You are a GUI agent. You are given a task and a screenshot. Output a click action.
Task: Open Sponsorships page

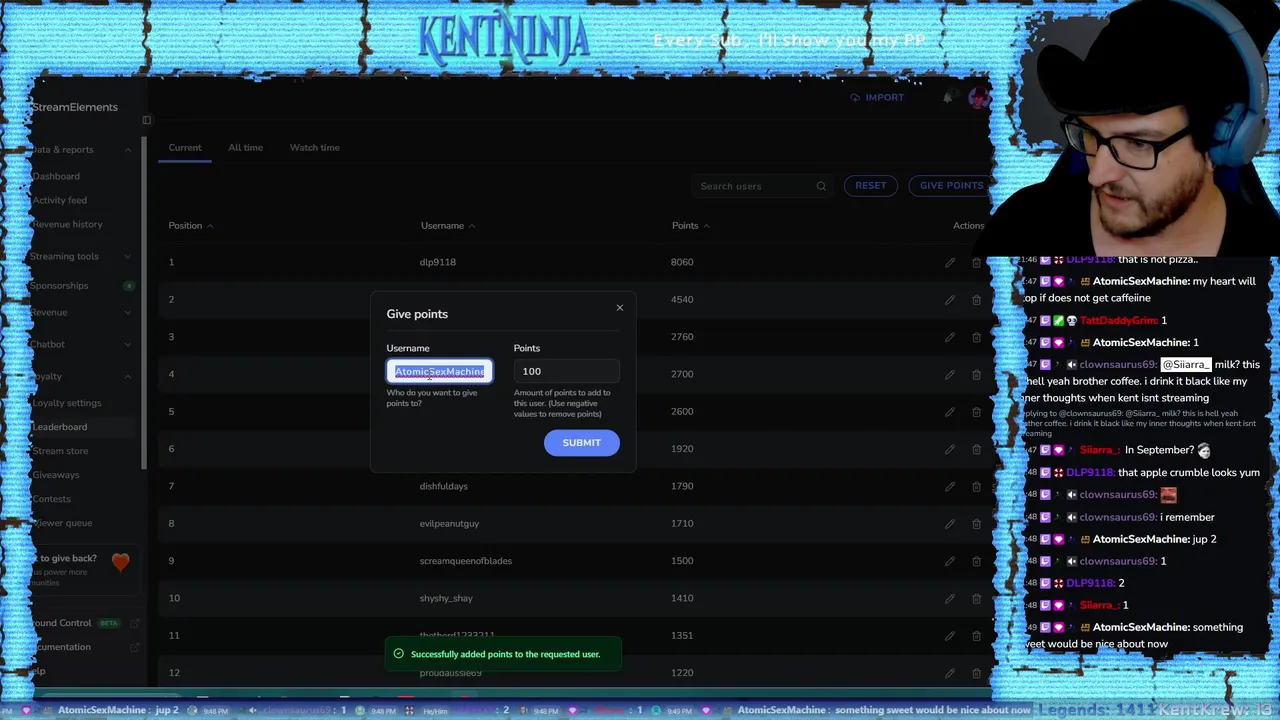coord(59,286)
